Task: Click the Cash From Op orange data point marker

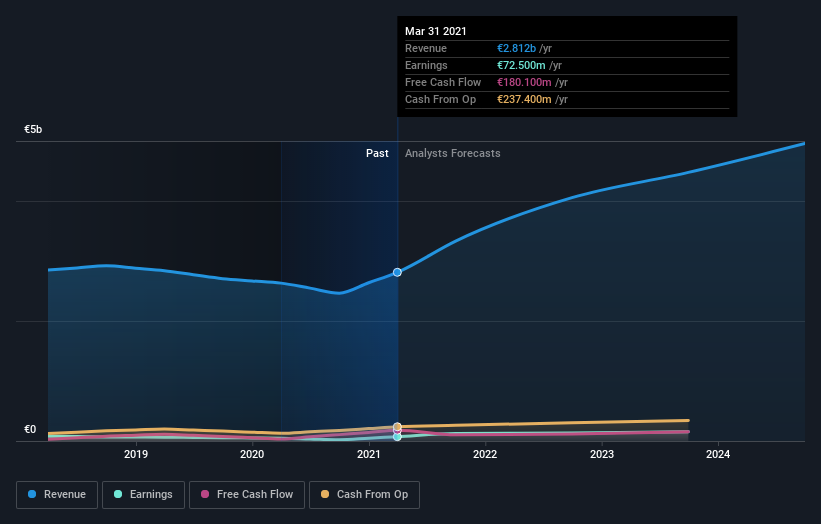Action: click(397, 427)
